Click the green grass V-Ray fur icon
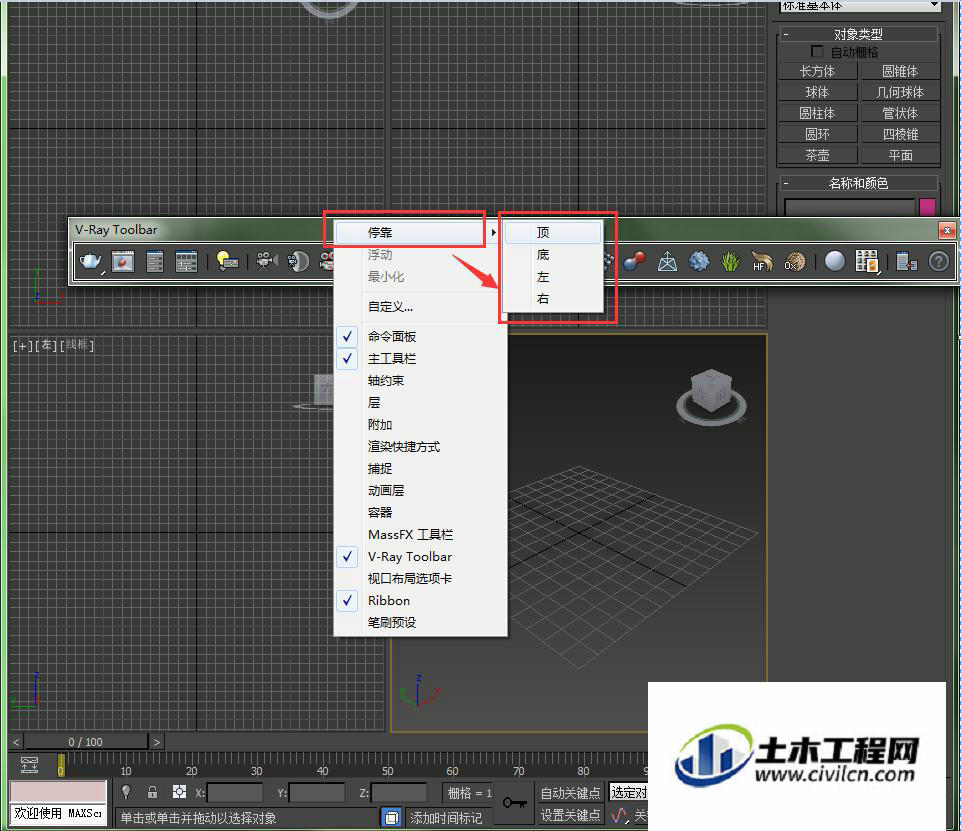 pyautogui.click(x=730, y=262)
